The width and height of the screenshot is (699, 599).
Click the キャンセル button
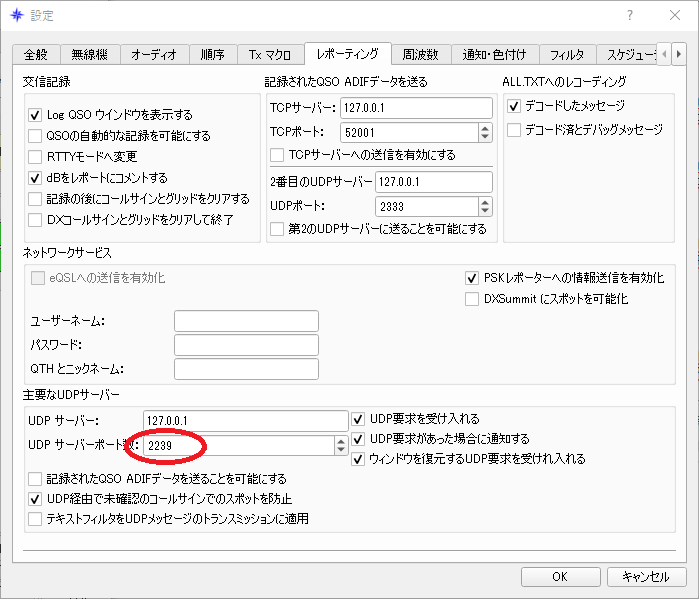click(x=646, y=577)
